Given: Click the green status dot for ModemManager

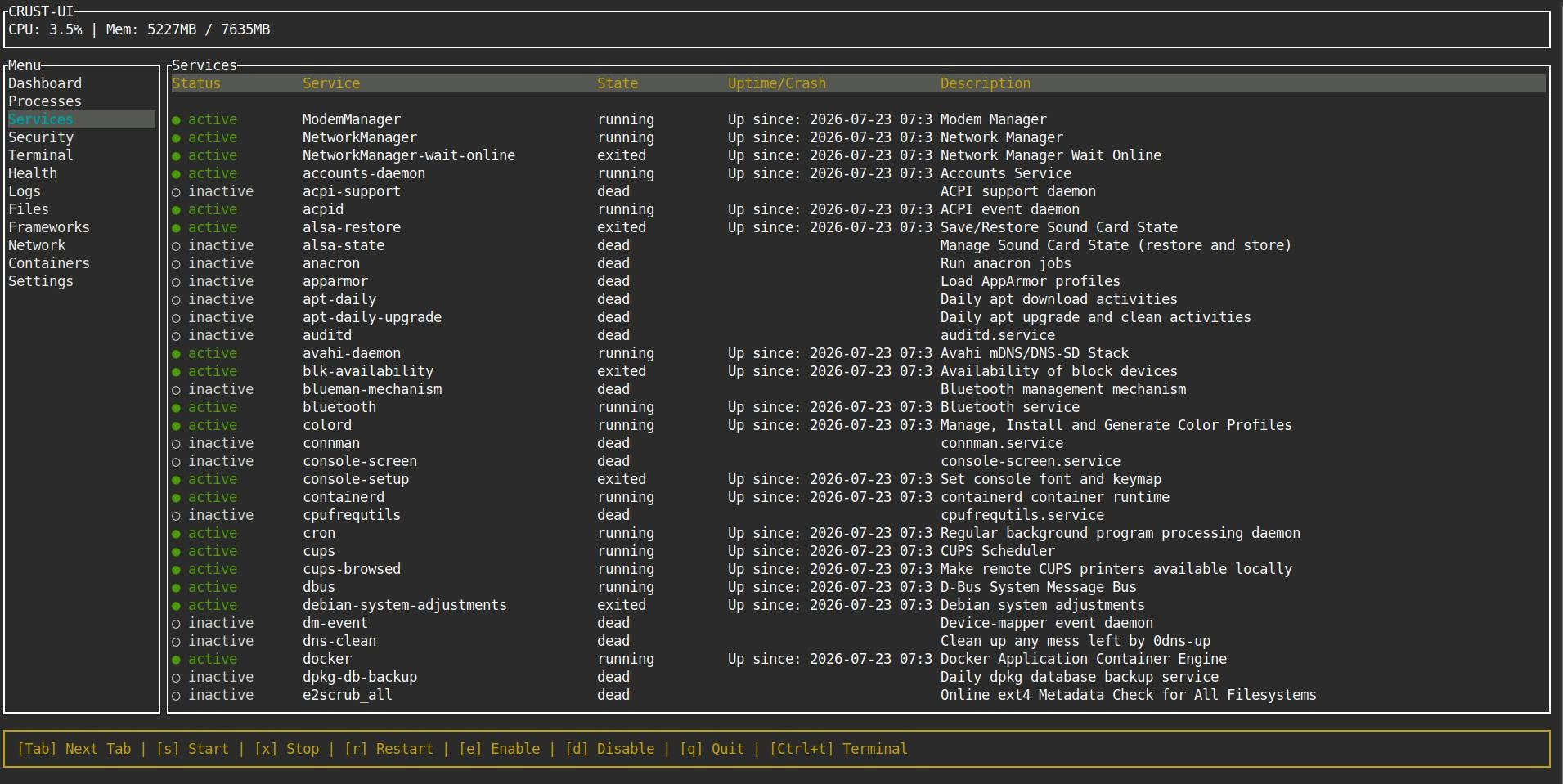Looking at the screenshot, I should [x=176, y=120].
